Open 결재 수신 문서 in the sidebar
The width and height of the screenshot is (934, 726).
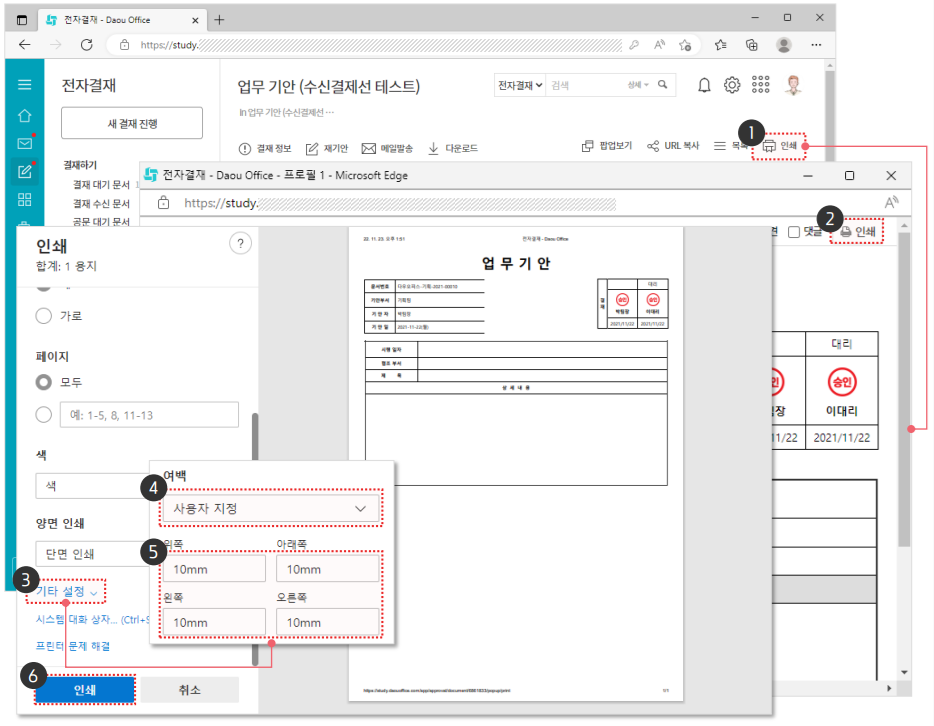101,203
